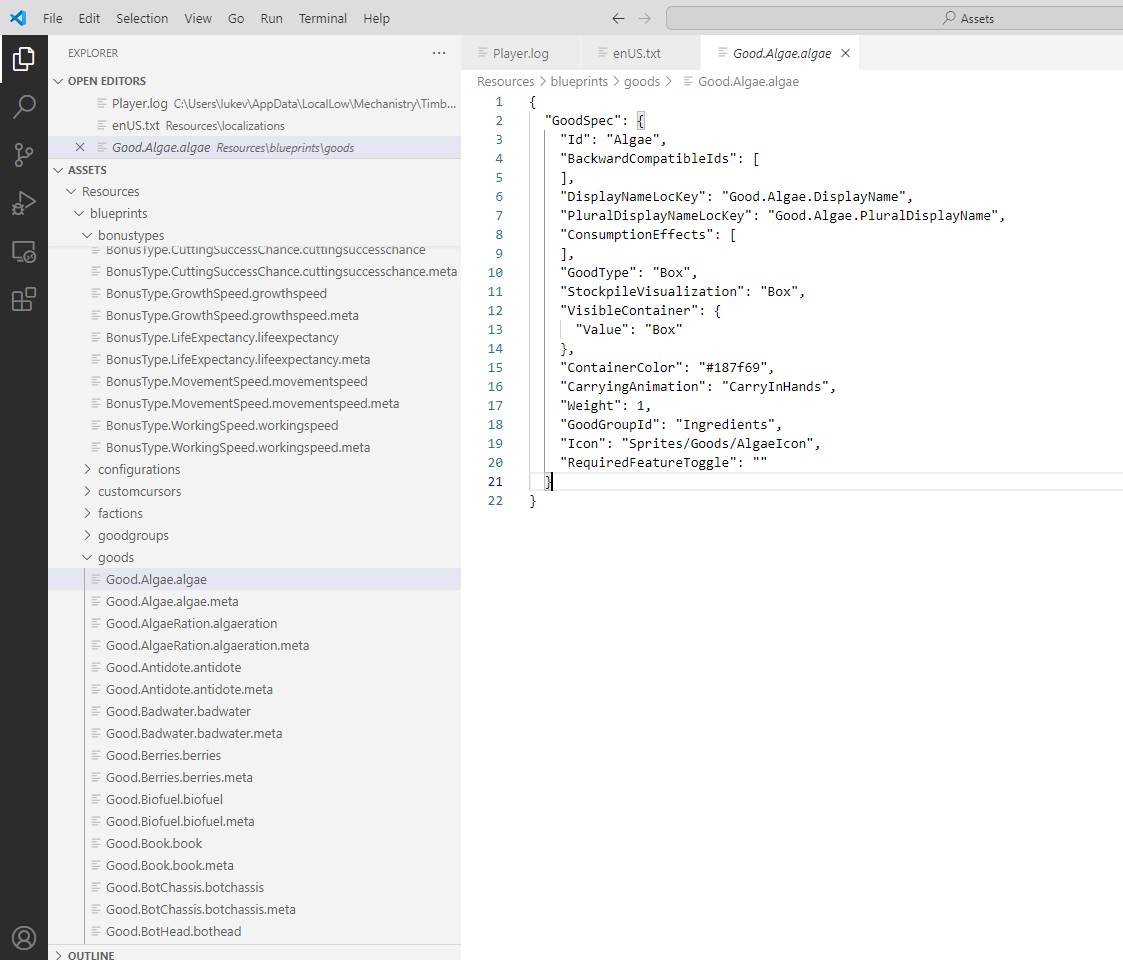Screen dimensions: 1123x960
Task: Click the "#187f69" color value text
Action: pyautogui.click(x=732, y=368)
